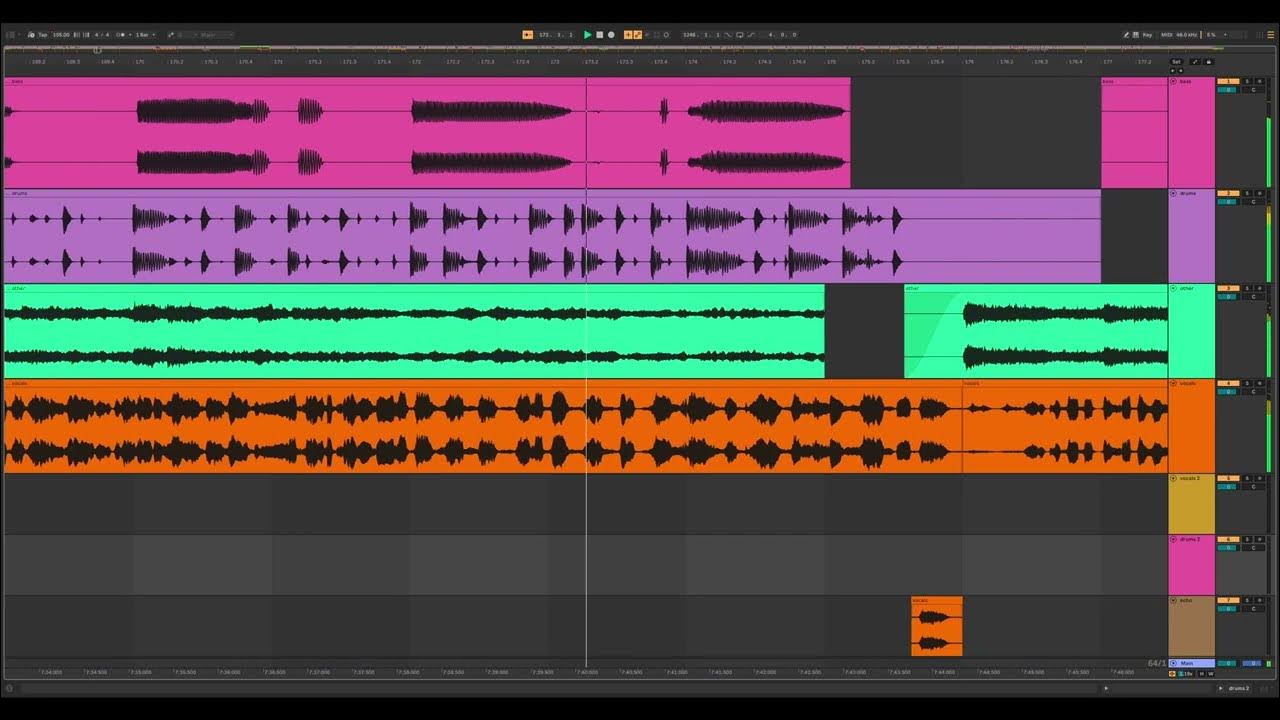Click the tempo value field
The image size is (1280, 720).
61,35
